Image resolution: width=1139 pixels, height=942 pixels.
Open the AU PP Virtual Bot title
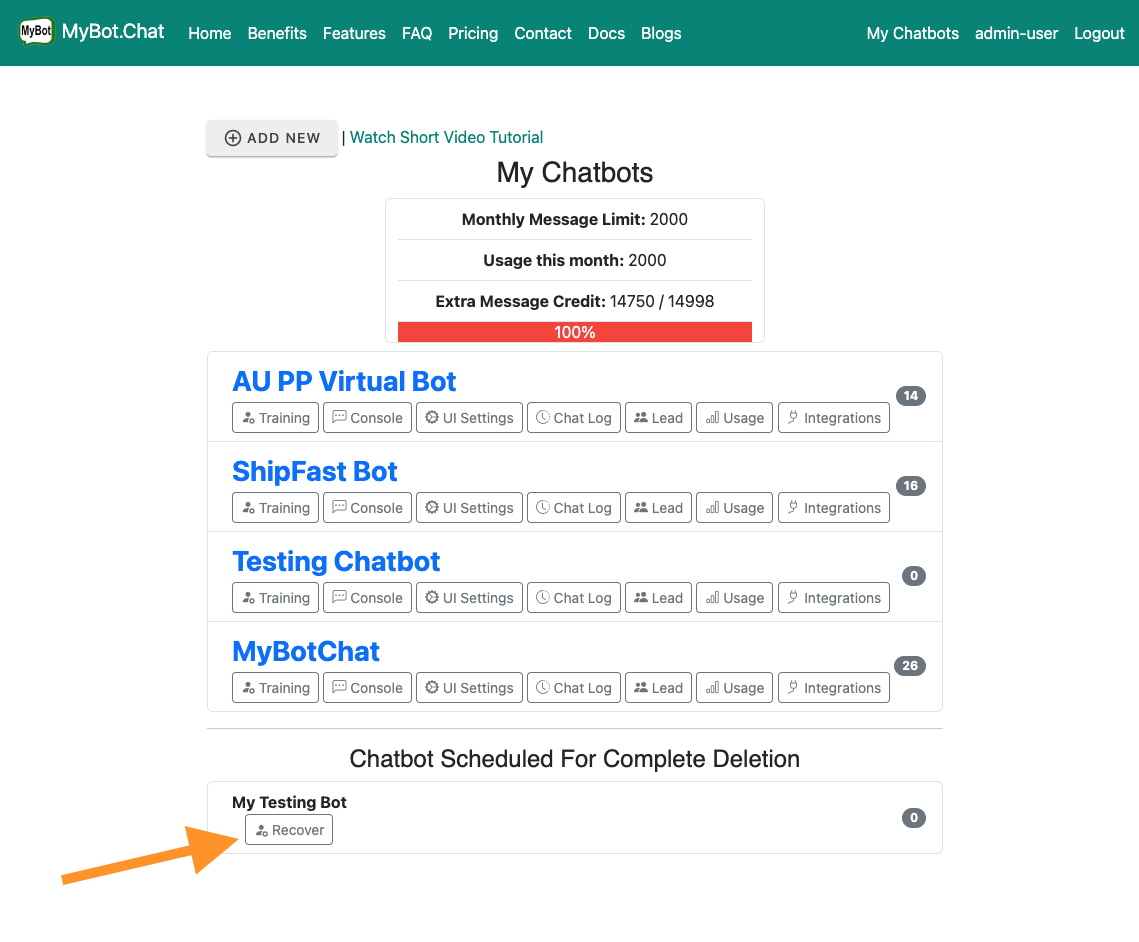[344, 382]
